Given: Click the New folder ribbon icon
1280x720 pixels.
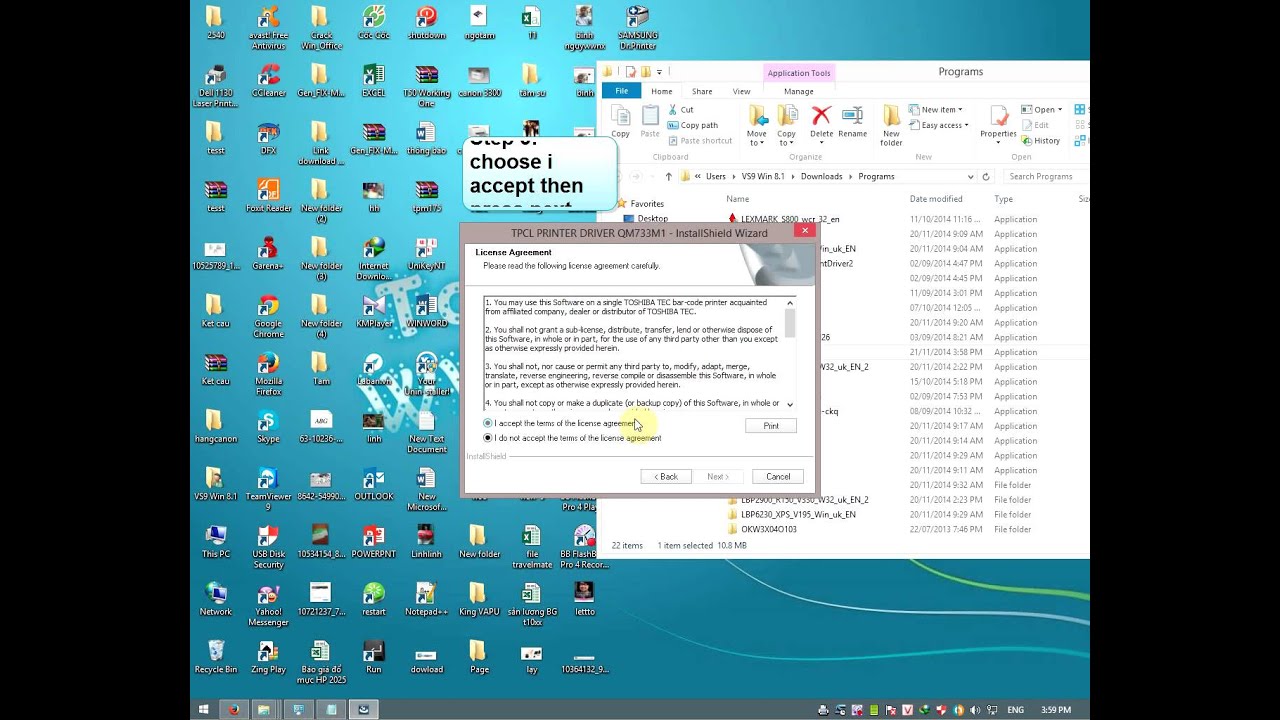Looking at the screenshot, I should point(891,125).
